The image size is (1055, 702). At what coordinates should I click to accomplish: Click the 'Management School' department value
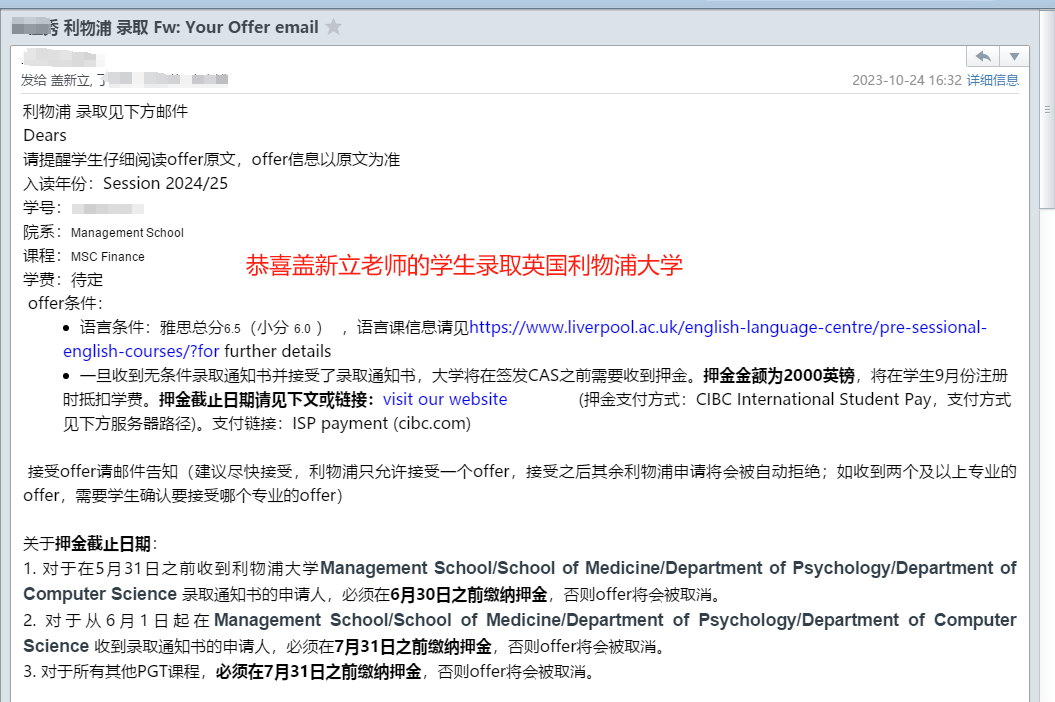(127, 232)
